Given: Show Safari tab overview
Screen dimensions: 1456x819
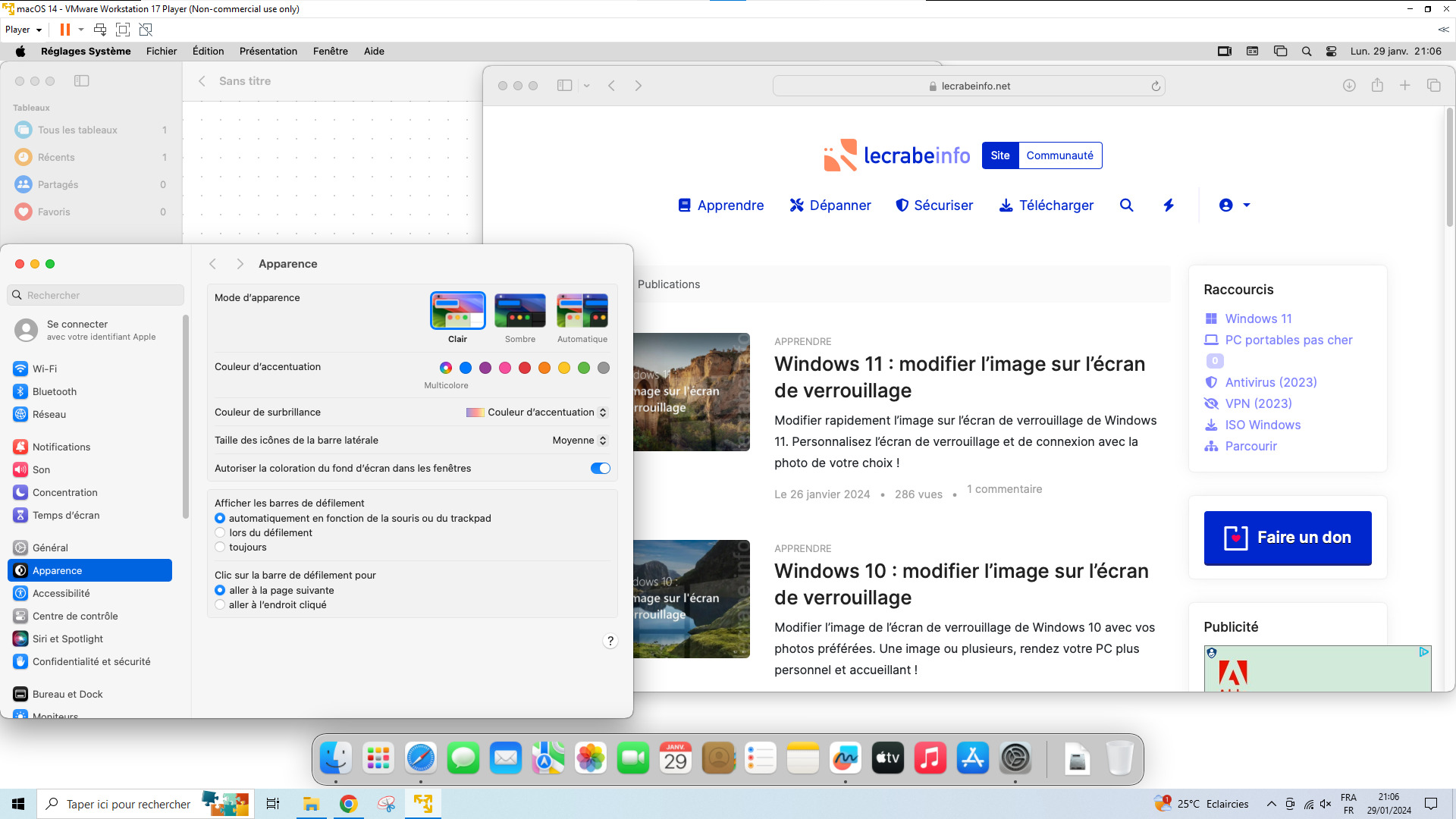Looking at the screenshot, I should click(x=1434, y=86).
